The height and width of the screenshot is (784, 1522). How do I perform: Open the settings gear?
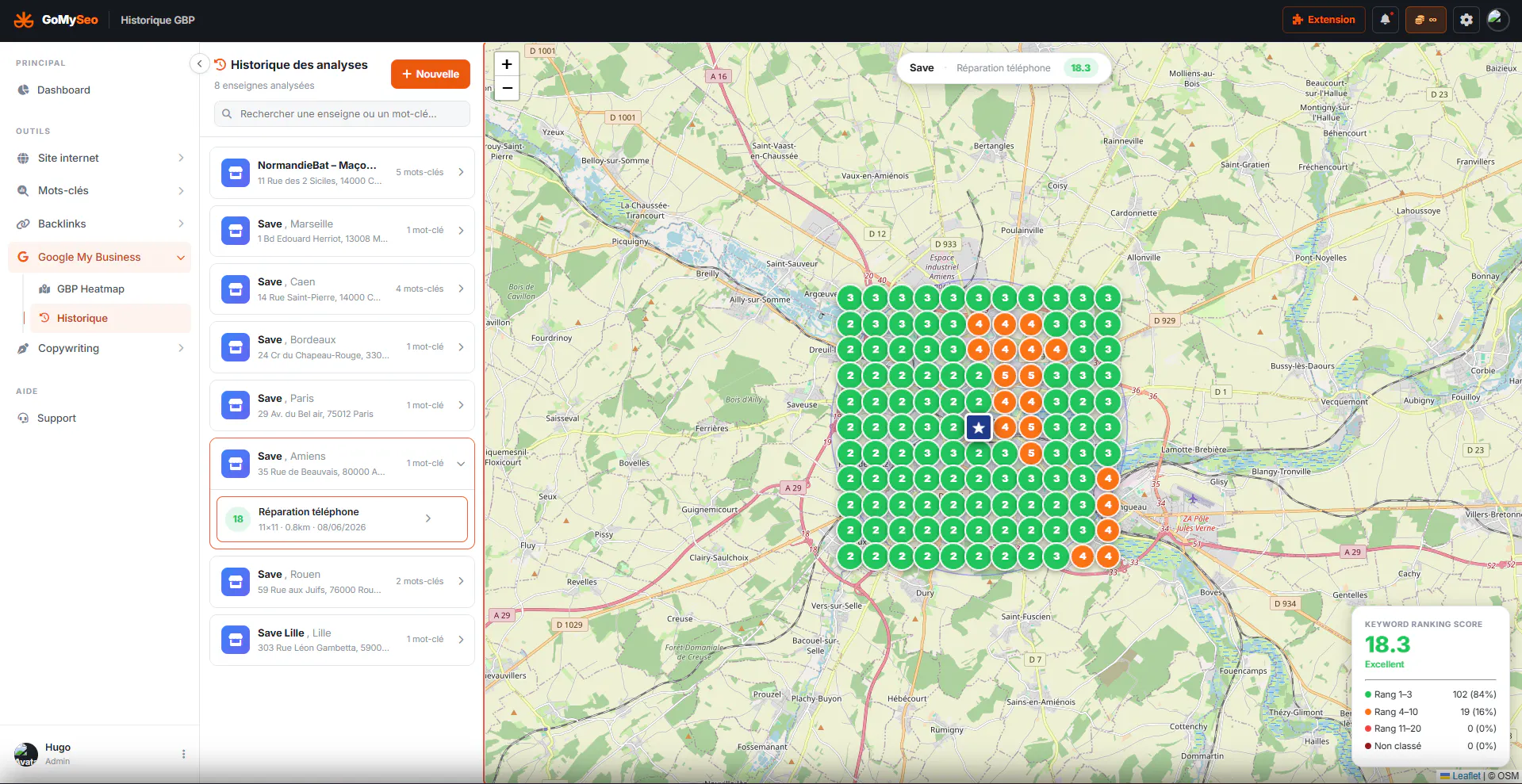tap(1466, 20)
